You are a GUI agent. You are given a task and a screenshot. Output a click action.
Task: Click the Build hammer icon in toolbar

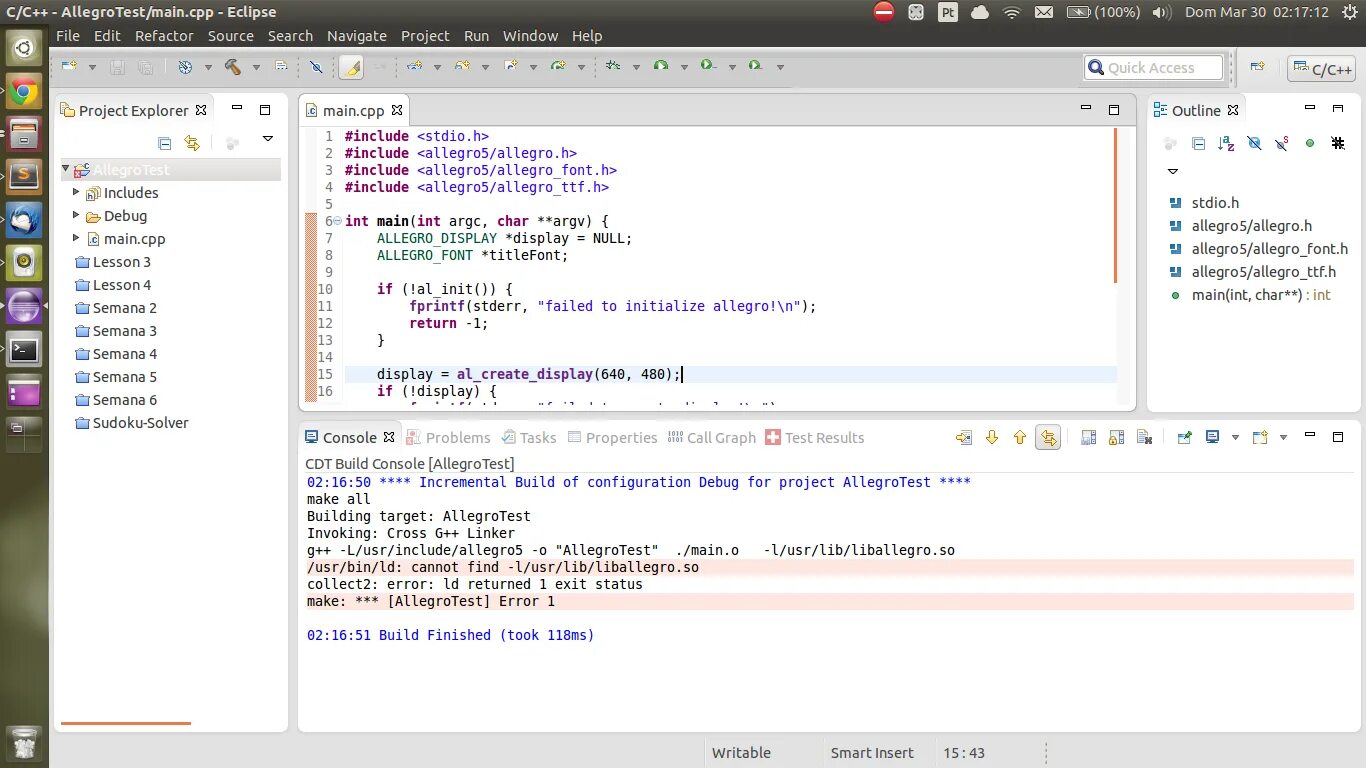click(x=232, y=67)
